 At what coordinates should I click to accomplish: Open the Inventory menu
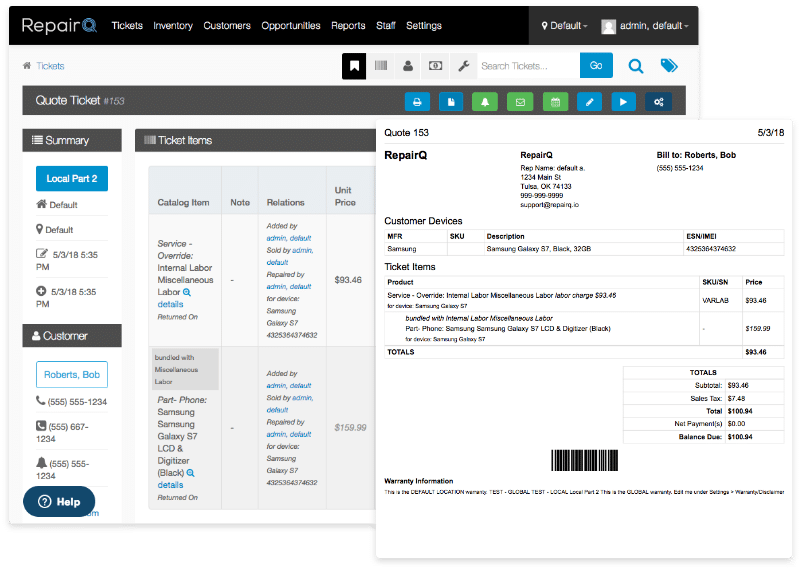point(173,25)
